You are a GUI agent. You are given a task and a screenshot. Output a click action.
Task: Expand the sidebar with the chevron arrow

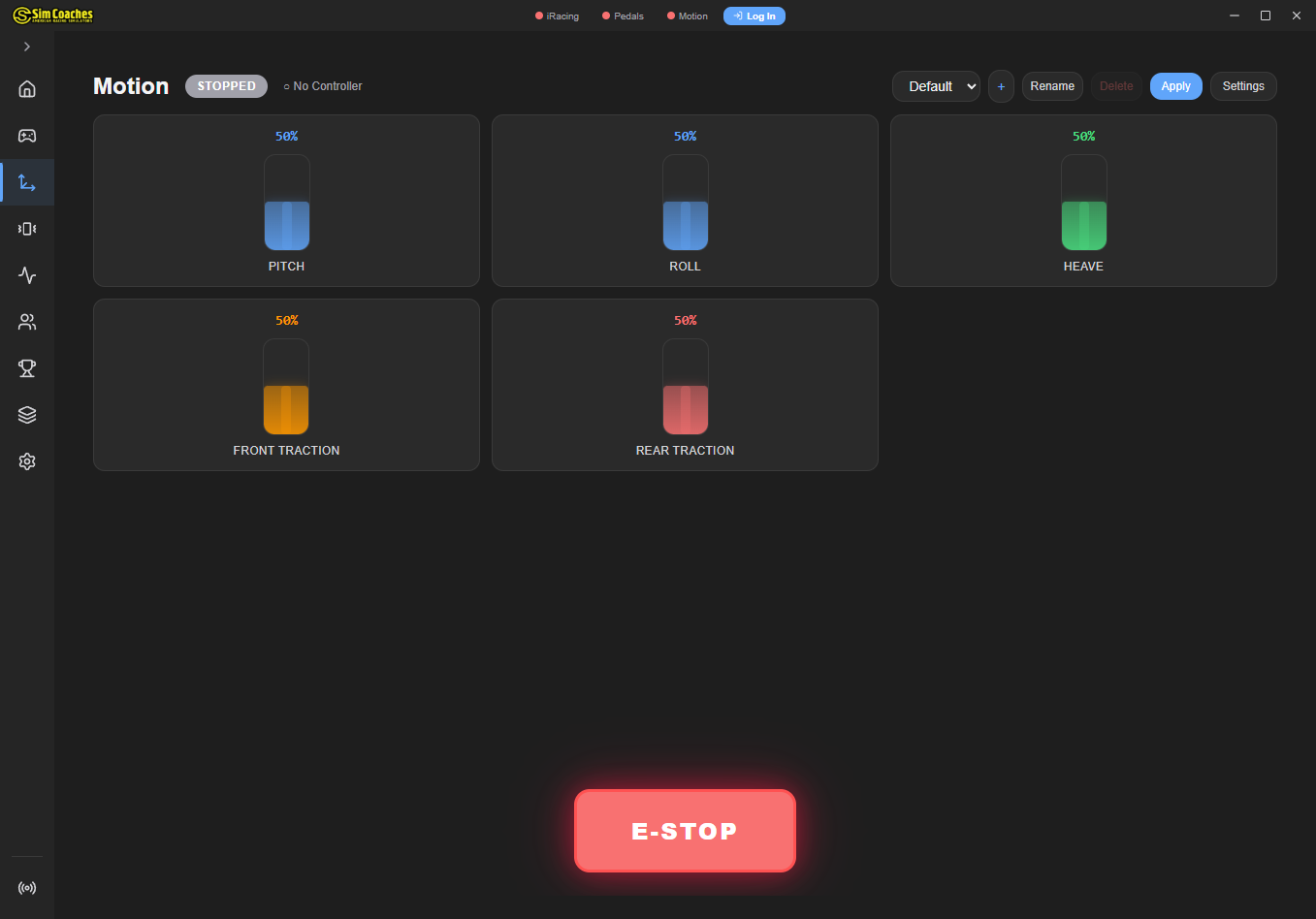click(27, 47)
